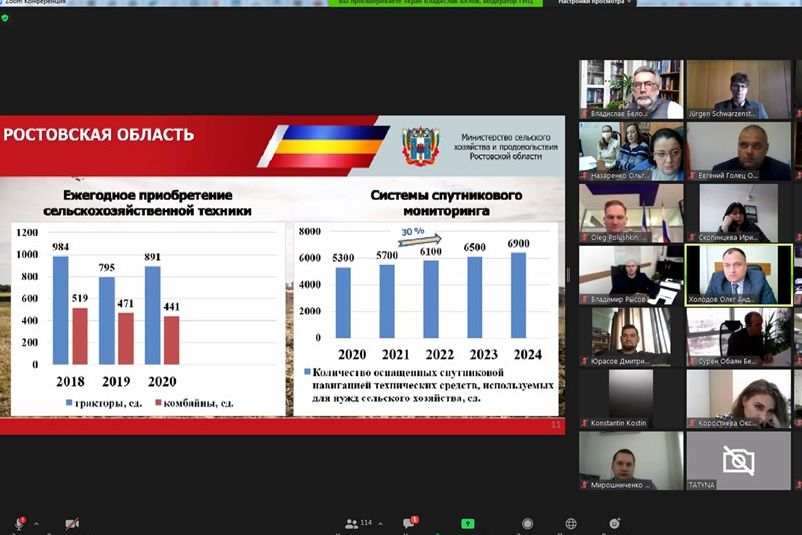Open the interpretation globe icon
Image resolution: width=802 pixels, height=535 pixels.
(571, 523)
